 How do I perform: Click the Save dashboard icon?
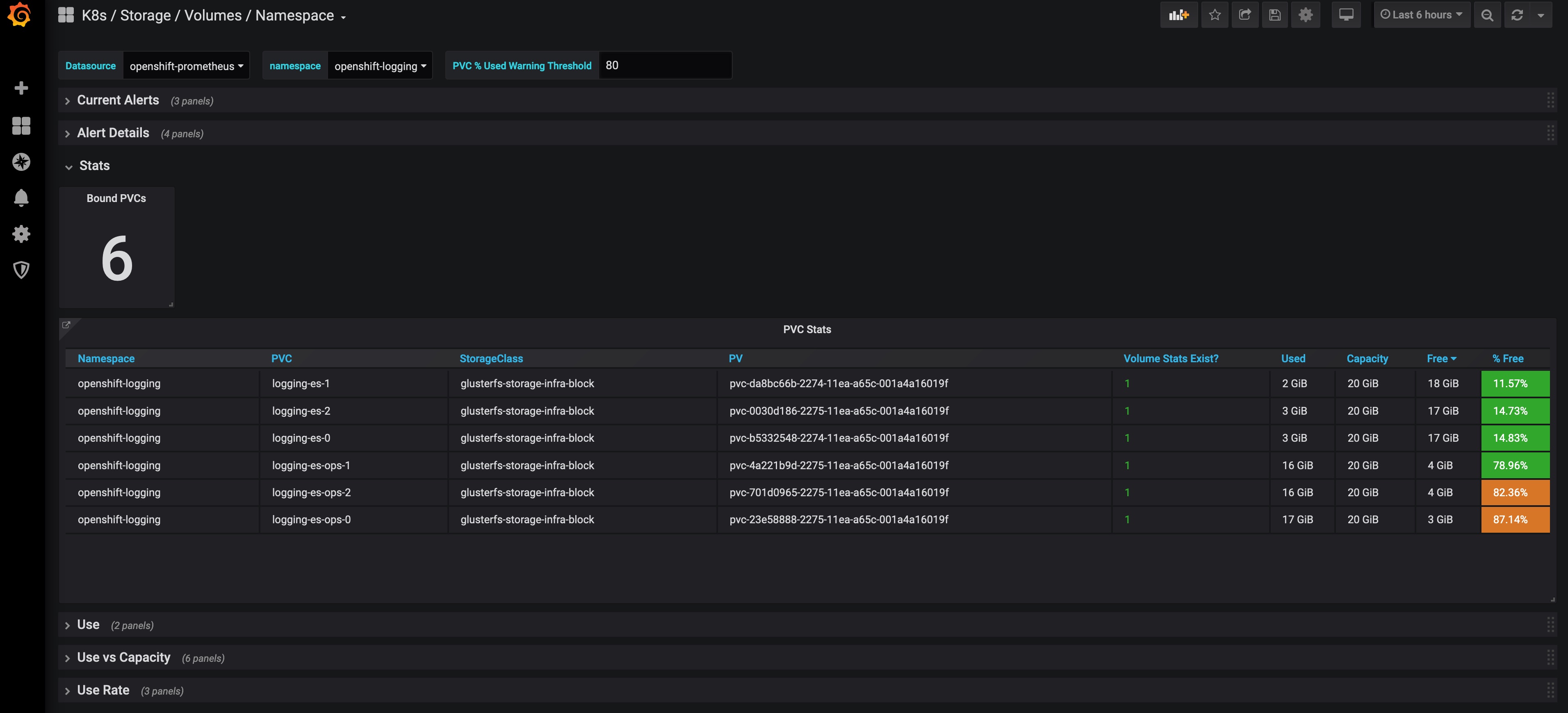pos(1274,15)
